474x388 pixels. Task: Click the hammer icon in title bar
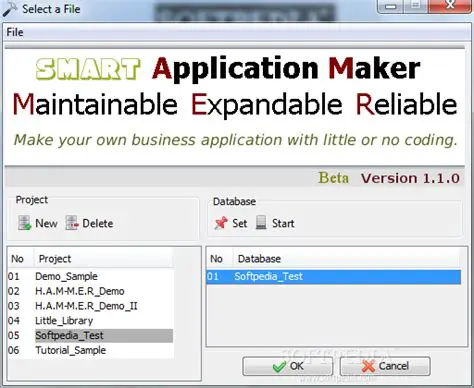10,9
